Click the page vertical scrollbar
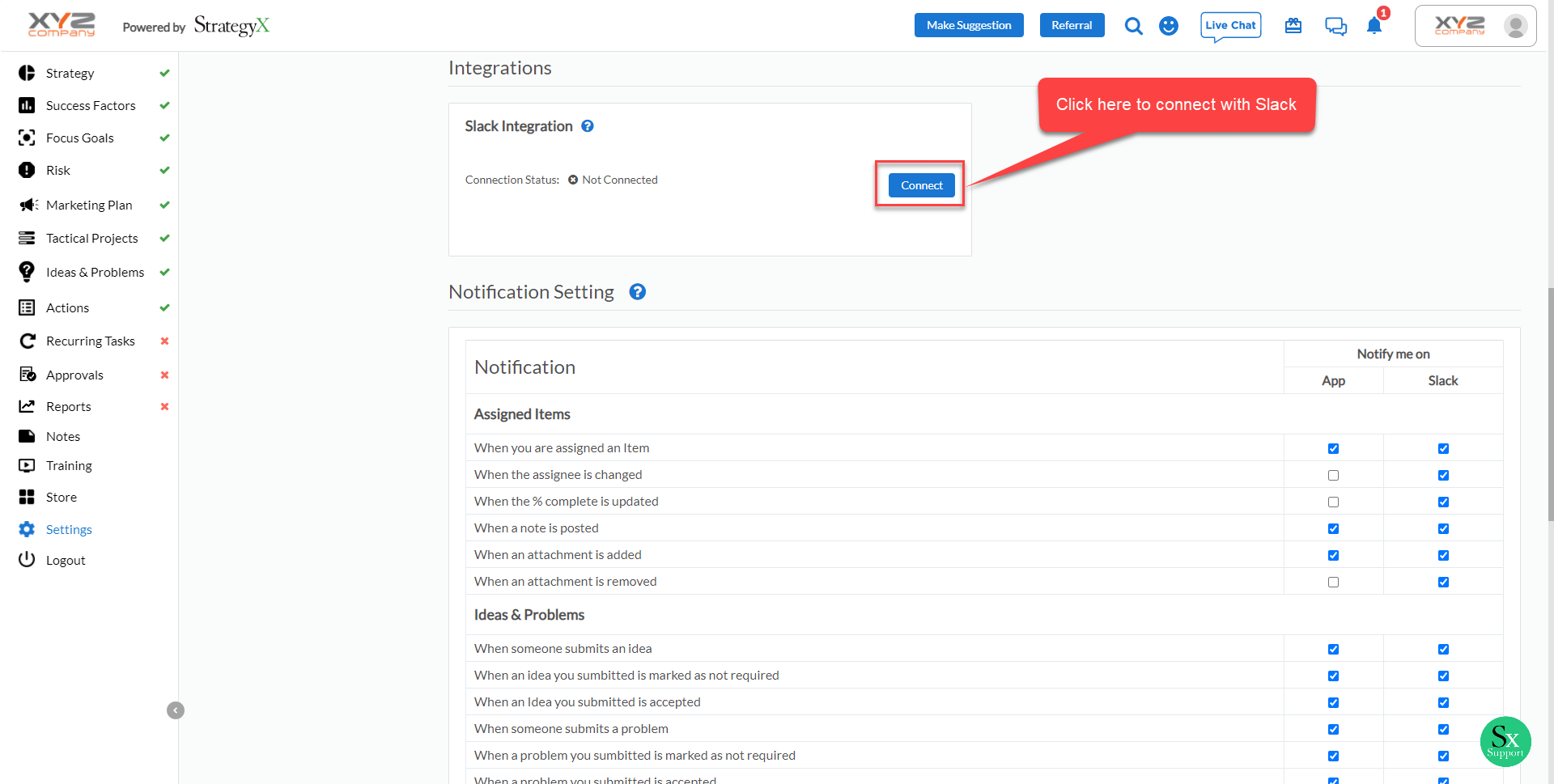1554x784 pixels. 1549,405
